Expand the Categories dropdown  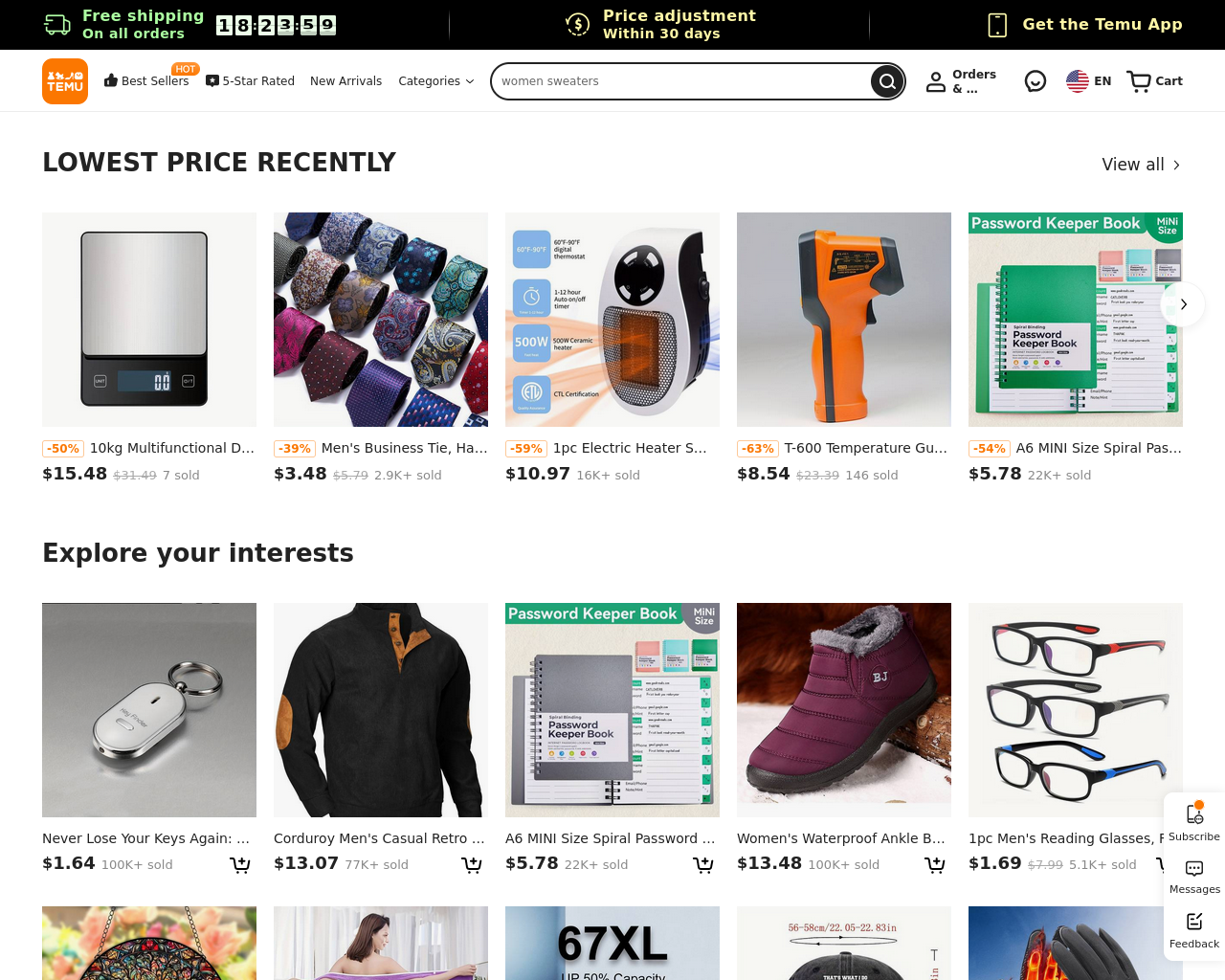pos(436,81)
